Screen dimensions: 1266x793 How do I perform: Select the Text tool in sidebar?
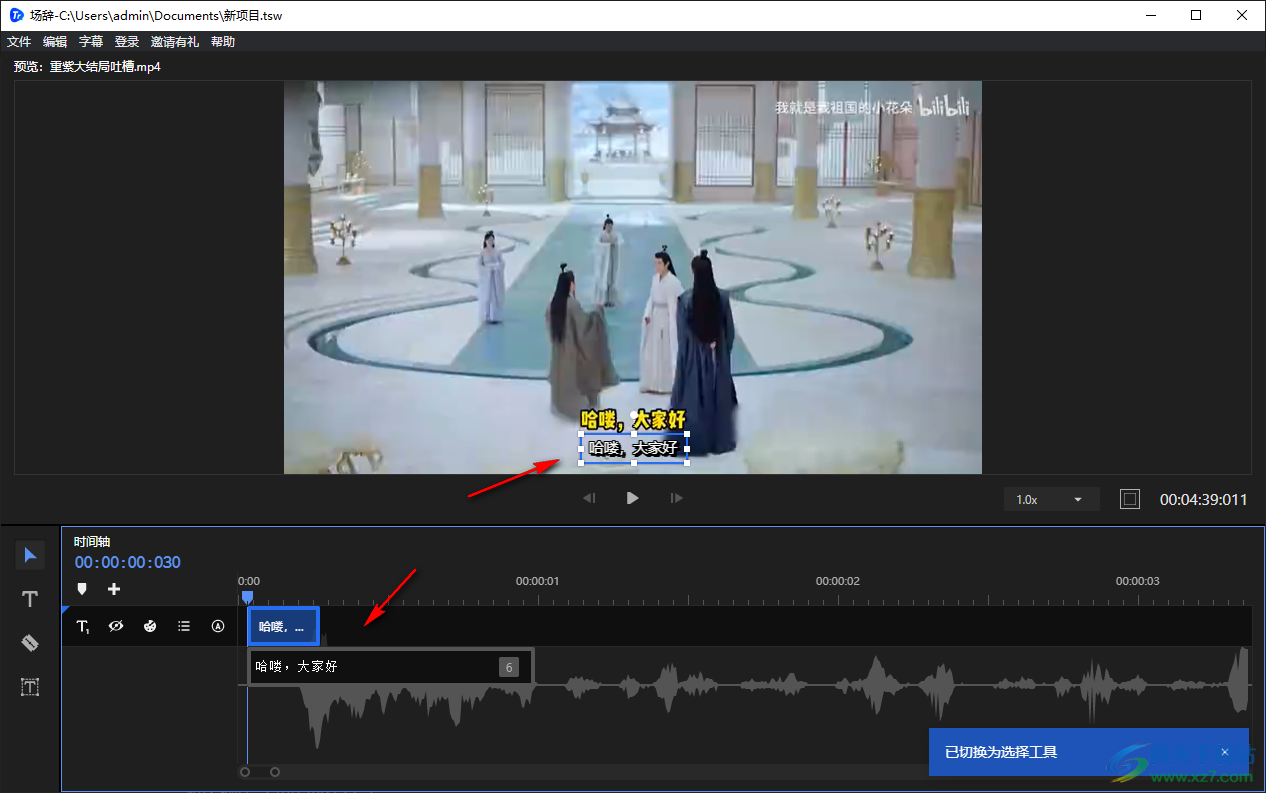(30, 599)
